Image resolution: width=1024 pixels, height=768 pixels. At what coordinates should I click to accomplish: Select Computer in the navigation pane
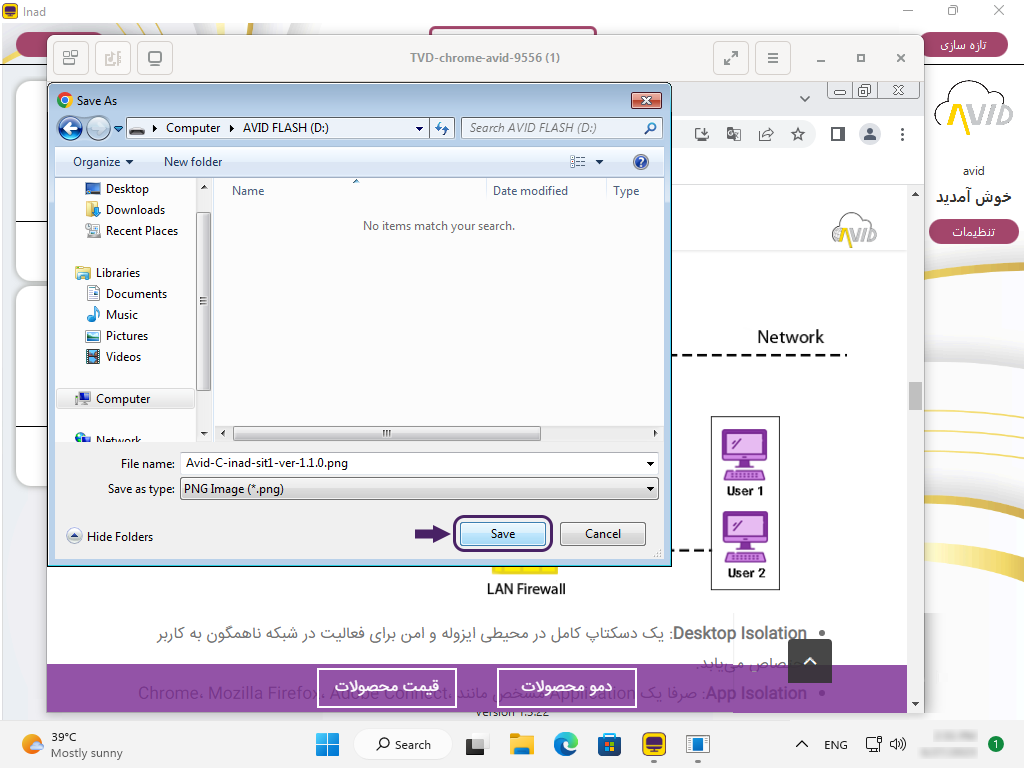(x=125, y=398)
